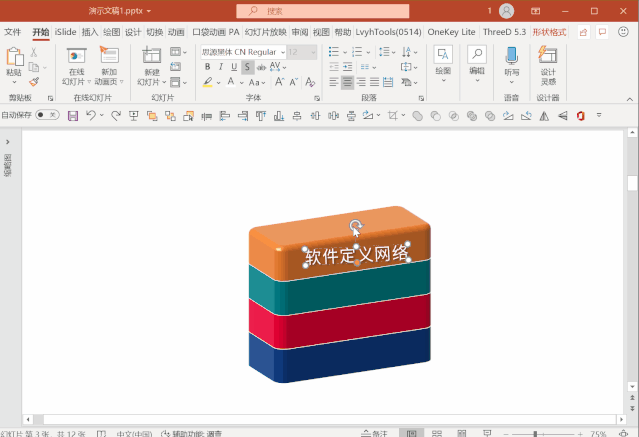This screenshot has height=437, width=639.
Task: Toggle Underline formatting
Action: click(x=234, y=67)
